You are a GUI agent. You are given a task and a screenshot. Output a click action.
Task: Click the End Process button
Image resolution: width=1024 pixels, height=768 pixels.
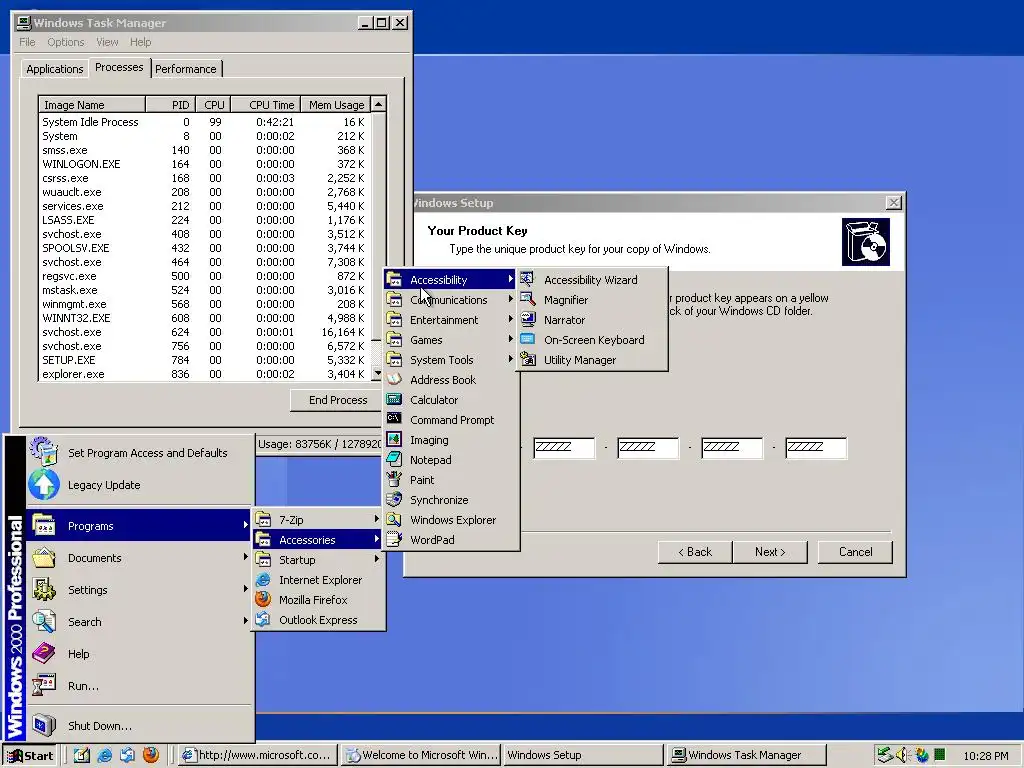coord(338,400)
